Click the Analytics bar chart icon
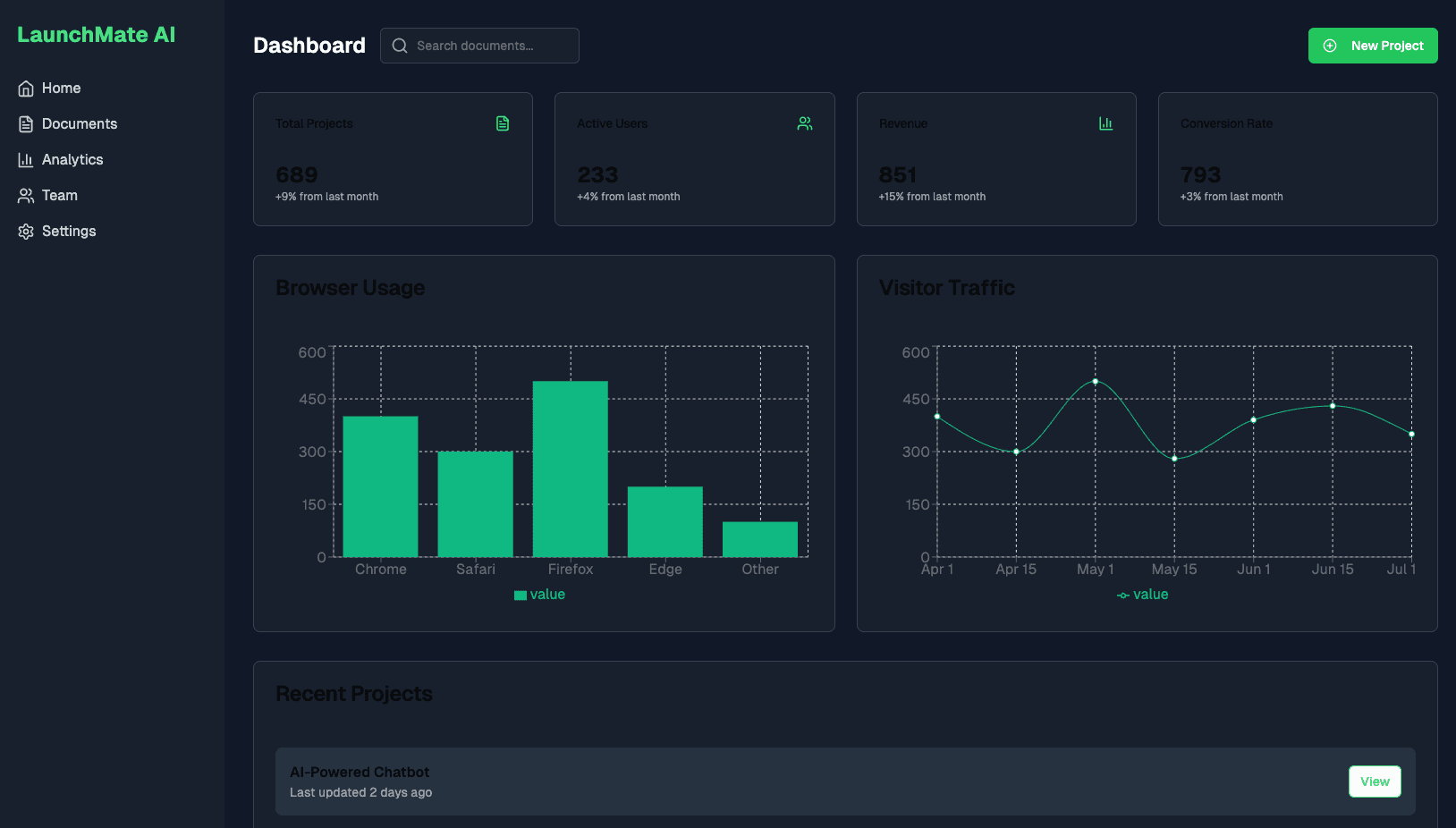The image size is (1456, 828). coord(26,160)
